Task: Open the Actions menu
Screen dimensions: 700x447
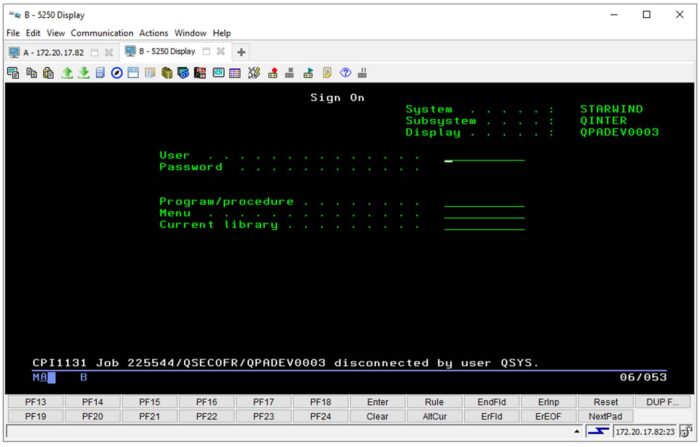Action: 154,33
